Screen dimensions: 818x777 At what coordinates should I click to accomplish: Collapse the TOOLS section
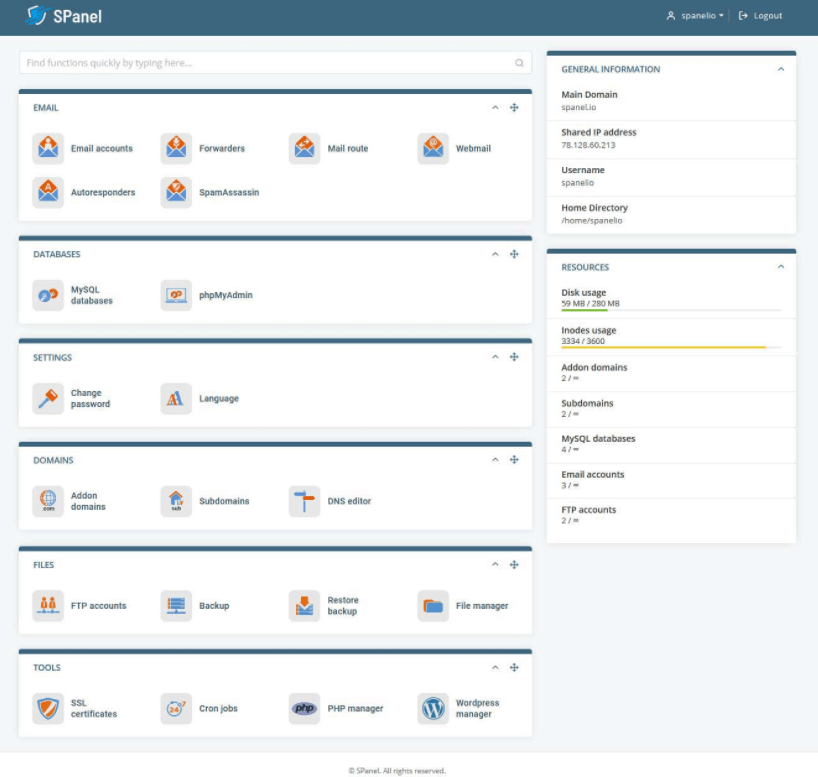(x=494, y=667)
